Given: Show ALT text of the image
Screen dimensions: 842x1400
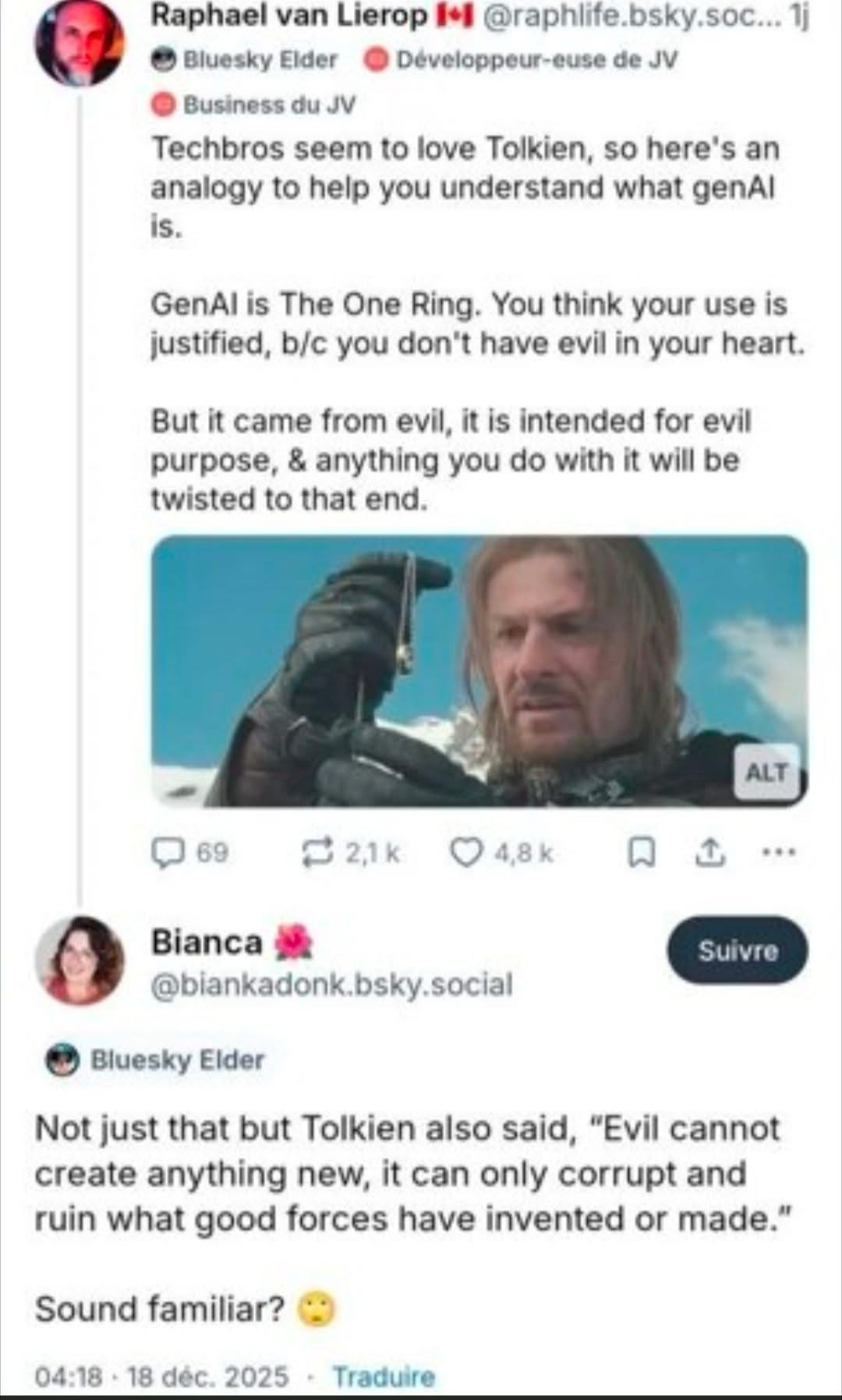Looking at the screenshot, I should [766, 772].
